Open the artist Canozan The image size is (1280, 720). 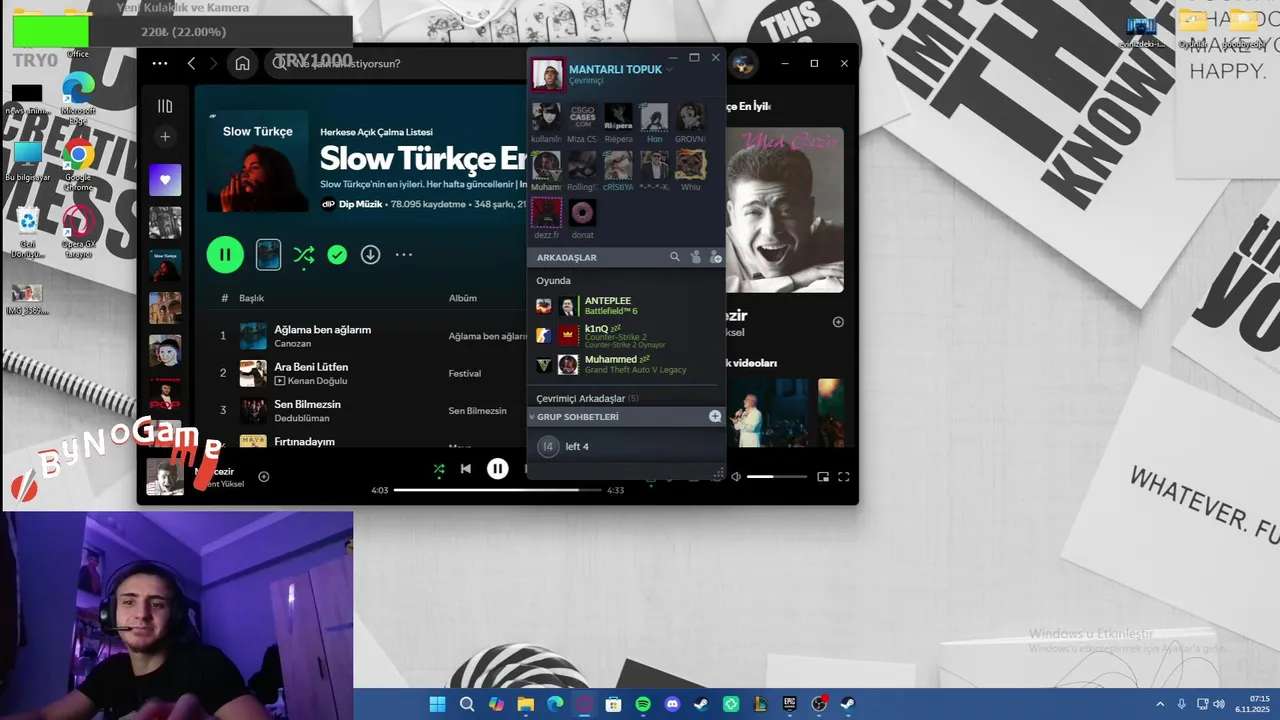295,344
